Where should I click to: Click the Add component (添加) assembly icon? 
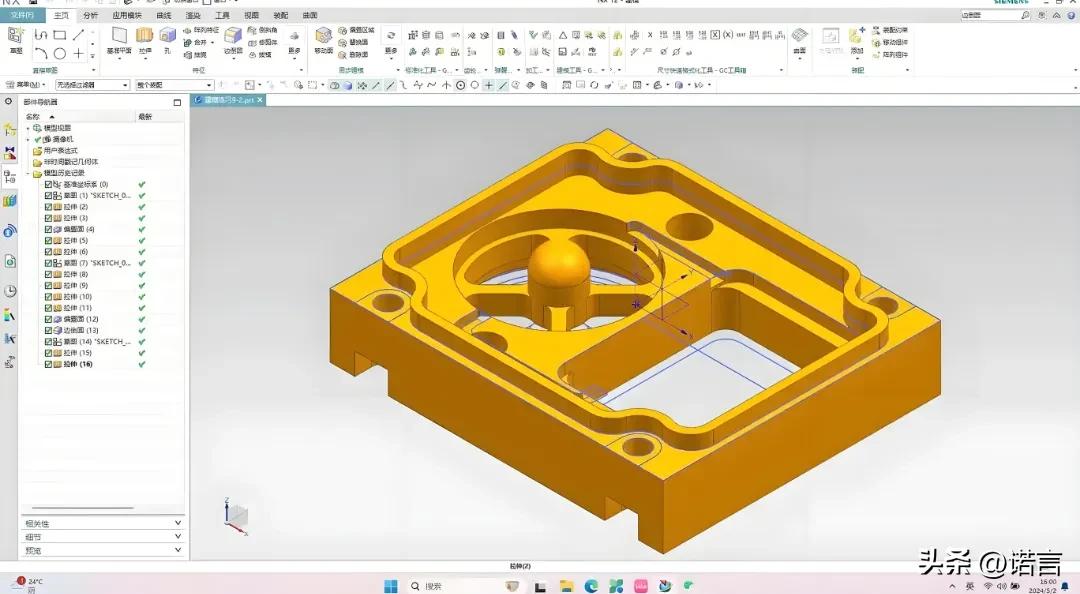(x=857, y=38)
